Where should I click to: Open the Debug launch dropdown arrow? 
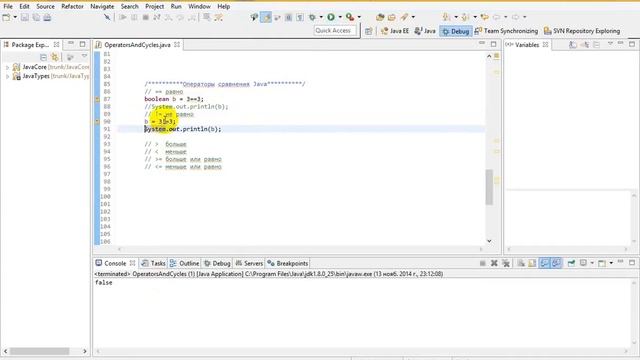point(321,17)
